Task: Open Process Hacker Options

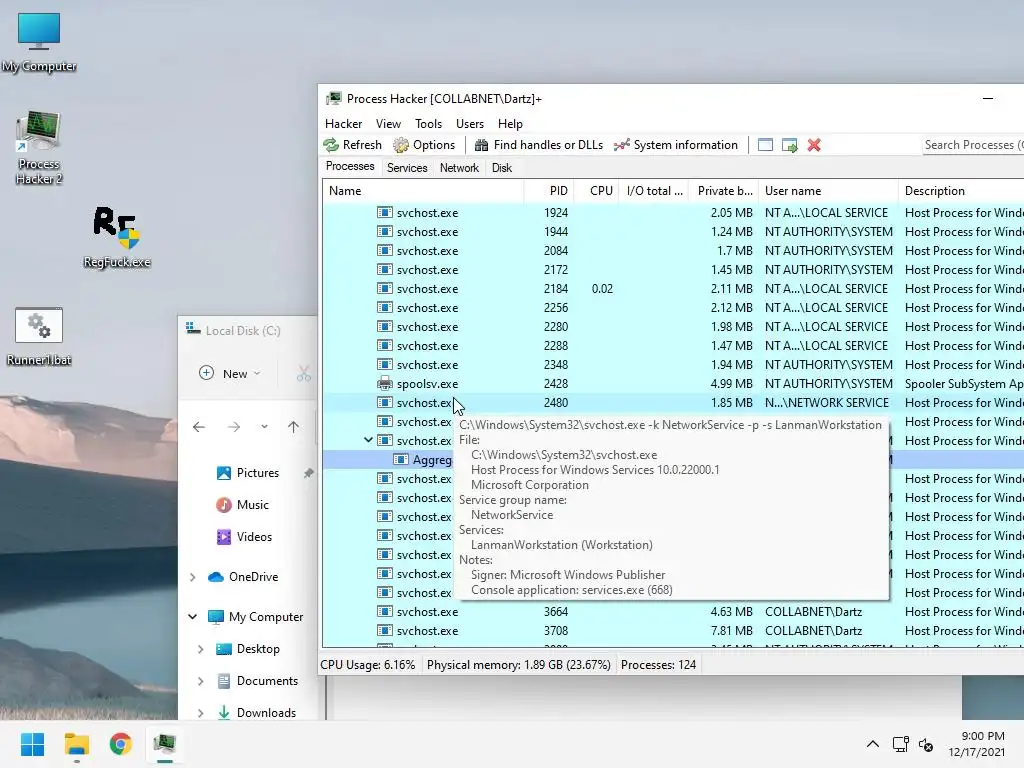Action: click(424, 145)
